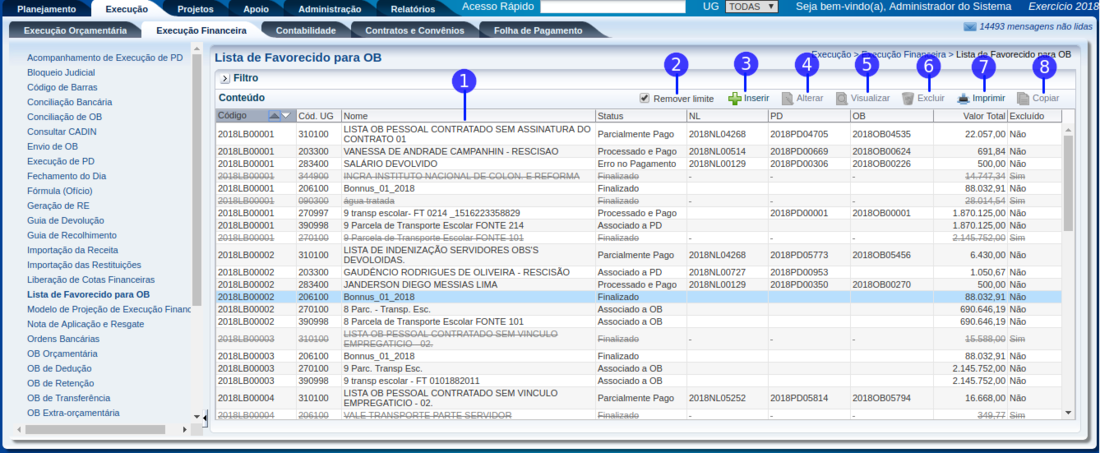Screen dimensions: 1100x453
Task: Click the Excluir trash icon
Action: (x=908, y=99)
